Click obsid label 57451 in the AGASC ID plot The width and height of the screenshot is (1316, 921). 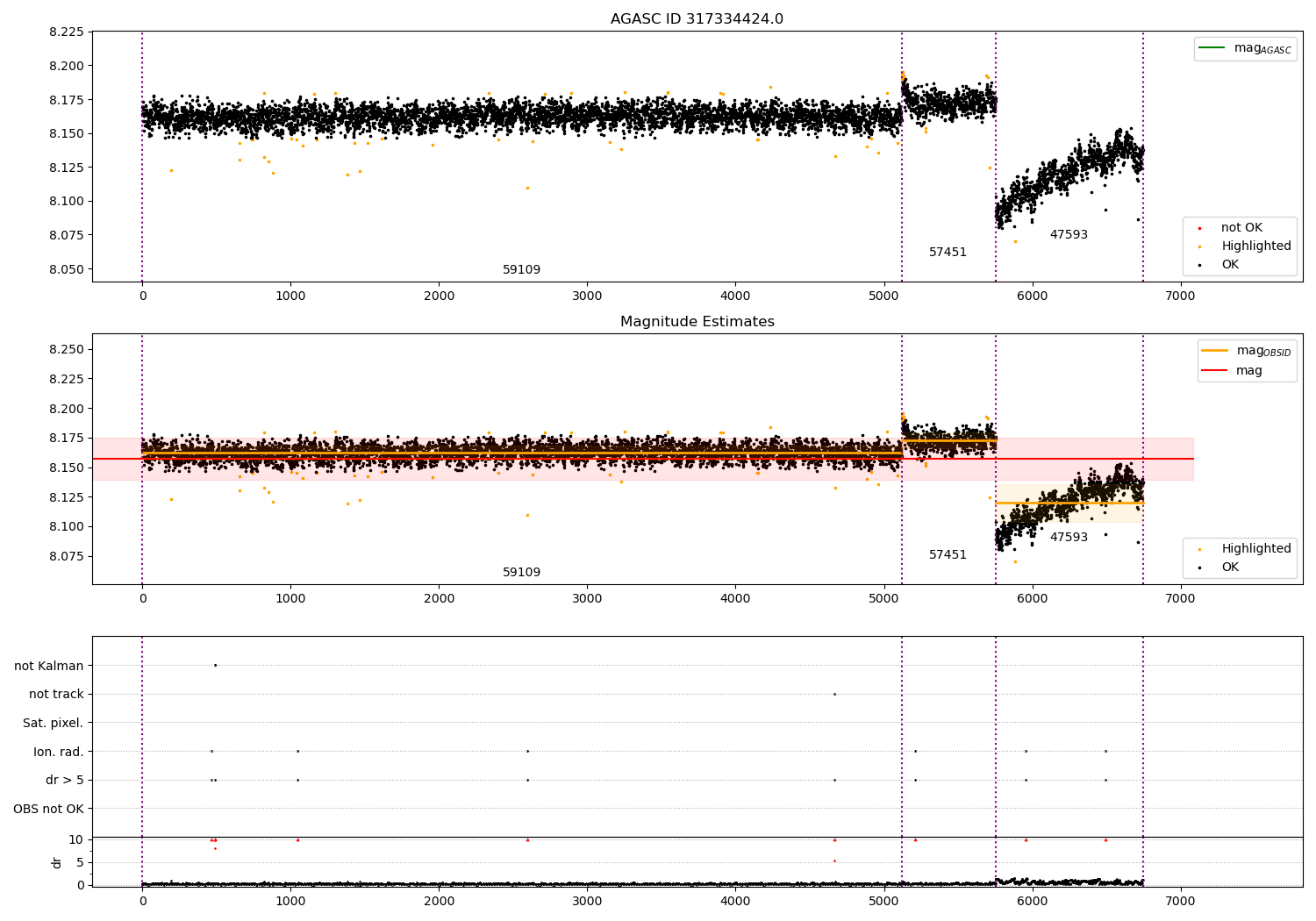(948, 253)
